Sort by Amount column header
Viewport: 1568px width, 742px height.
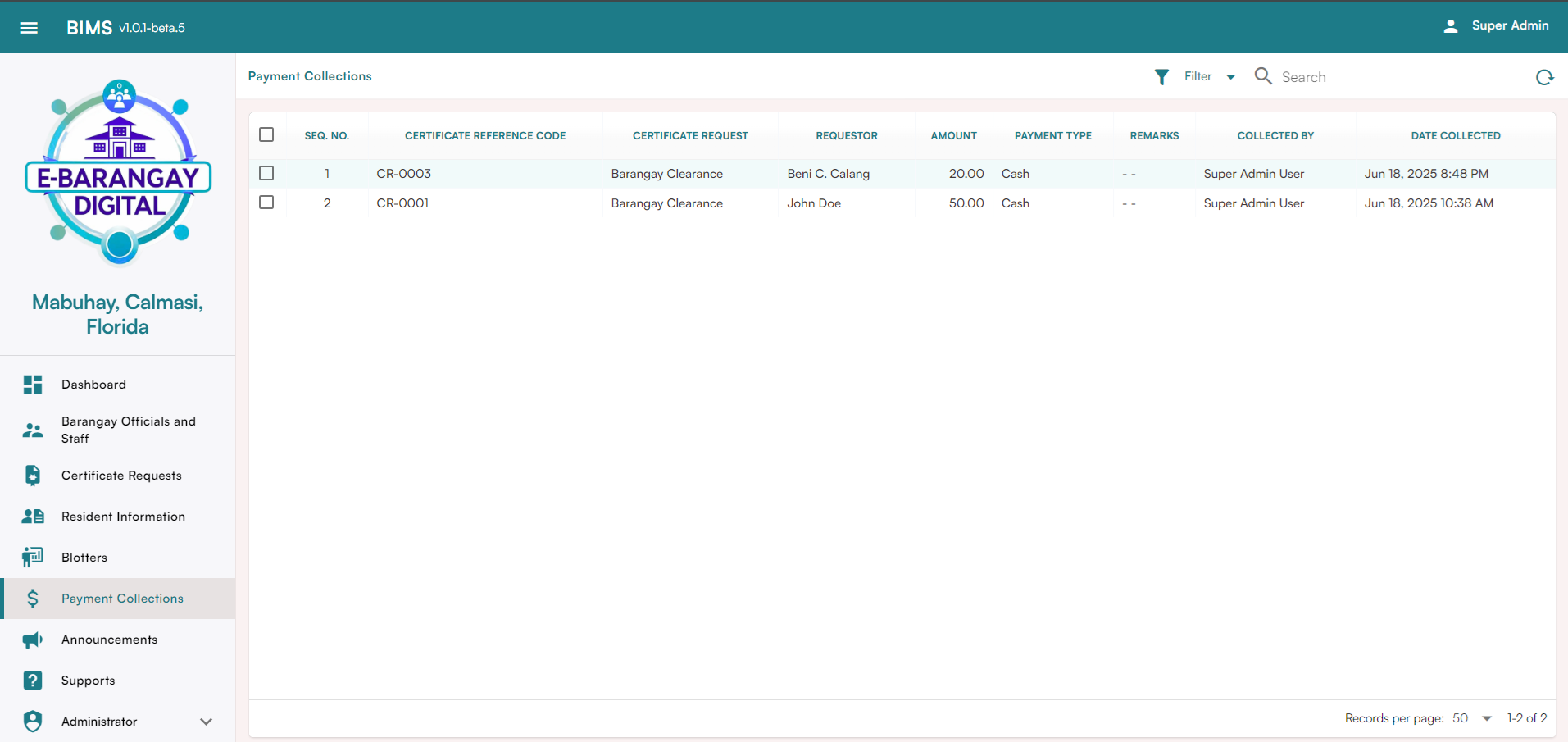point(953,136)
